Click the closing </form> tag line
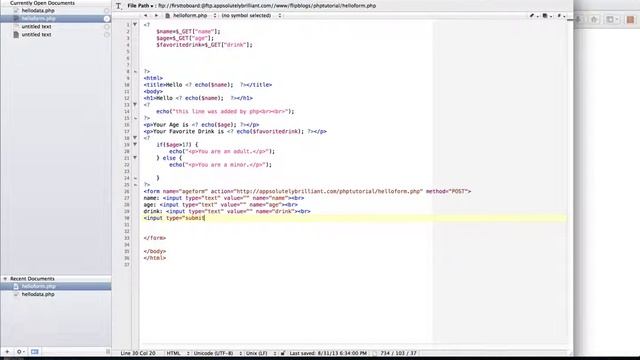This screenshot has width=640, height=360. [x=155, y=238]
